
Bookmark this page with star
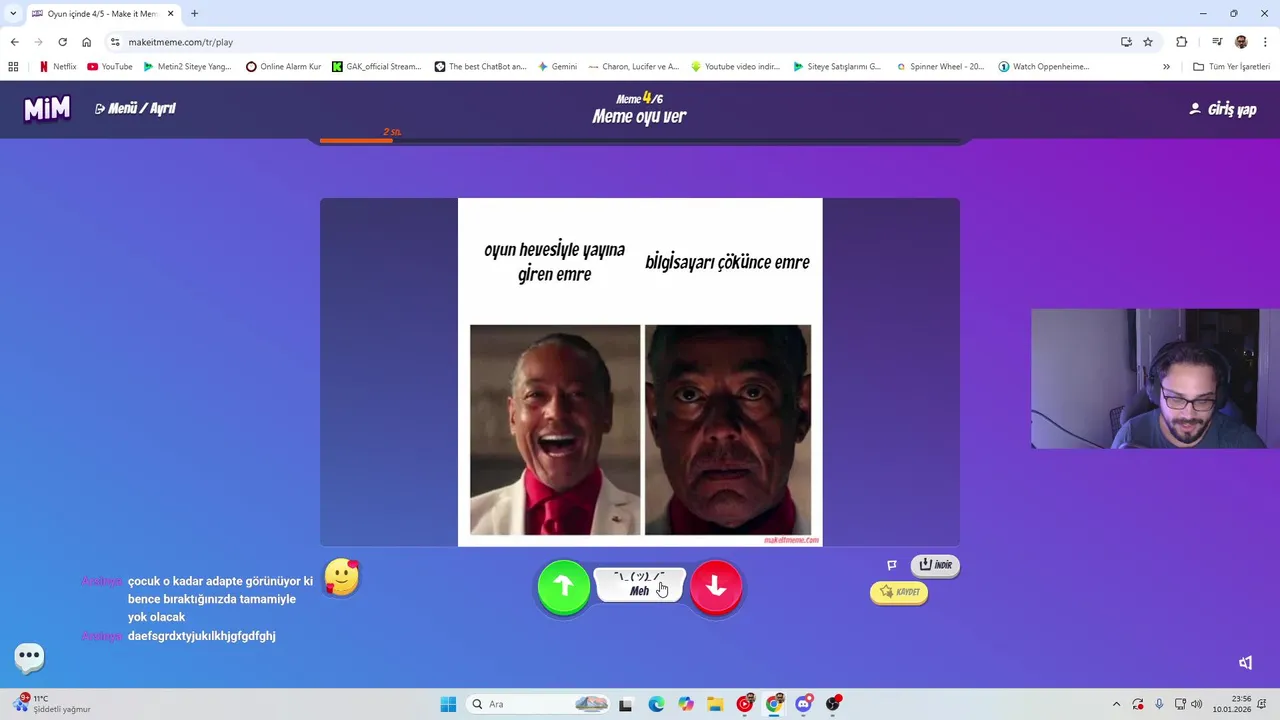[x=1148, y=42]
